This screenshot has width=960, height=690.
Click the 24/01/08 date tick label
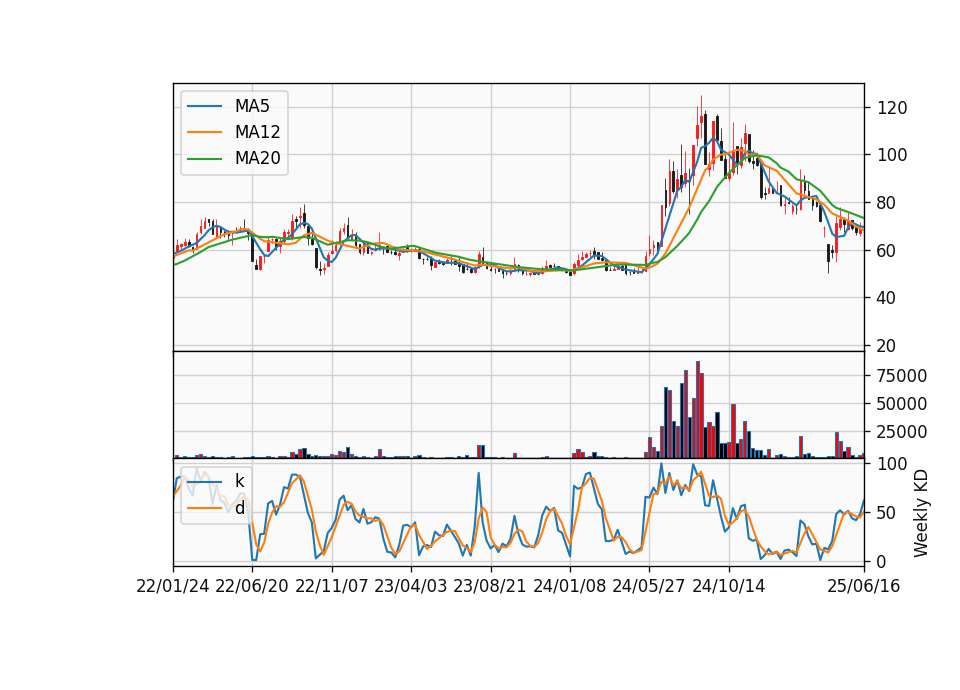point(569,587)
